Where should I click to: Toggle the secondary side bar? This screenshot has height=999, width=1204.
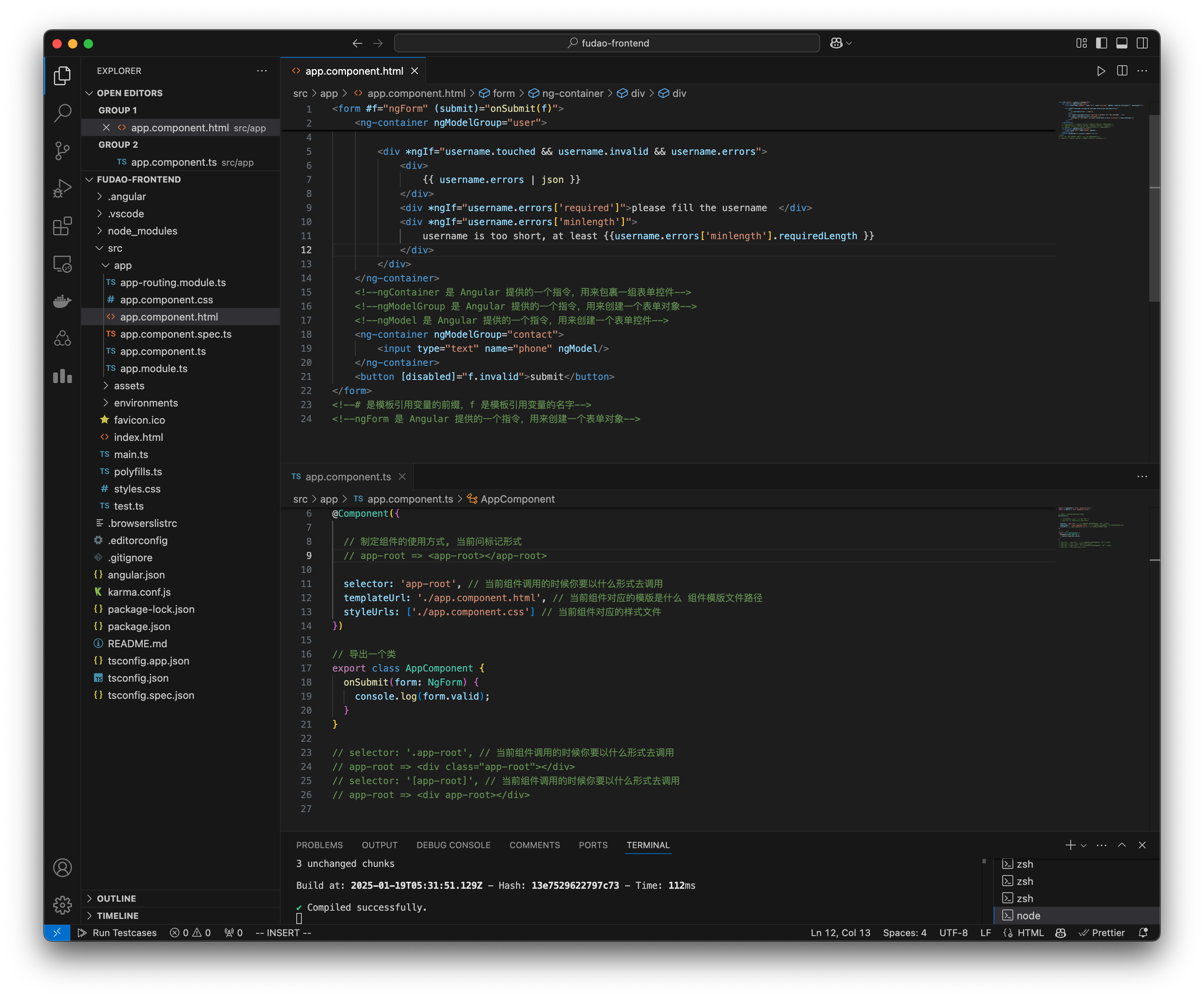(1141, 43)
